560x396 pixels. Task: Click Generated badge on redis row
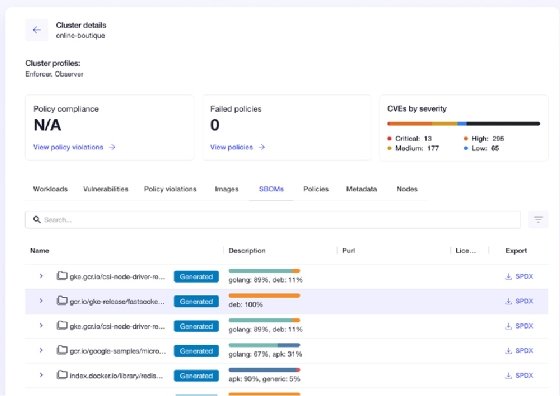196,376
